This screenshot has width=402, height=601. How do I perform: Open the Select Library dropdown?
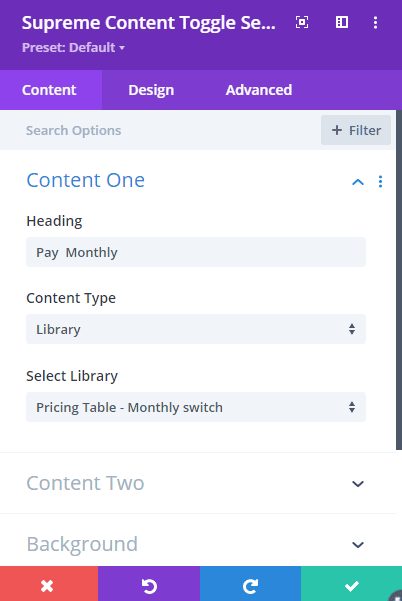coord(196,407)
